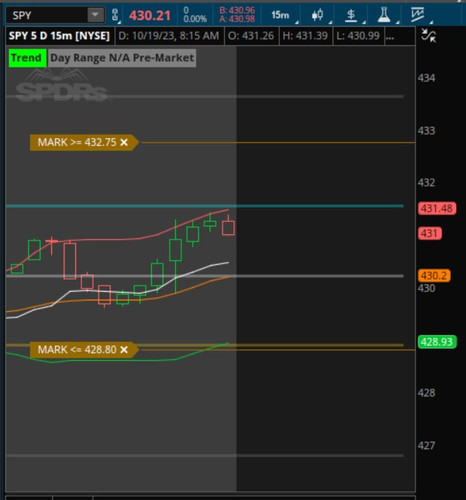
Task: Click the Day Range N/A Pre-Market label
Action: coord(122,58)
